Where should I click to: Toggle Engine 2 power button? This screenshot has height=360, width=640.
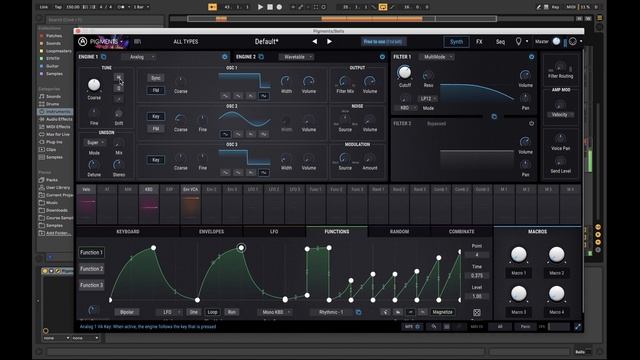click(x=382, y=57)
